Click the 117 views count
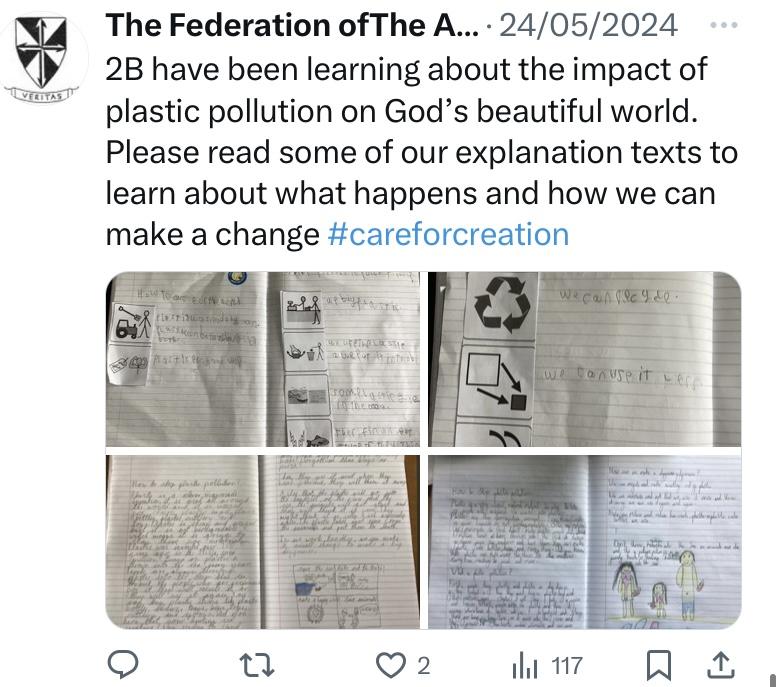Screen dimensions: 781x687 tap(567, 666)
